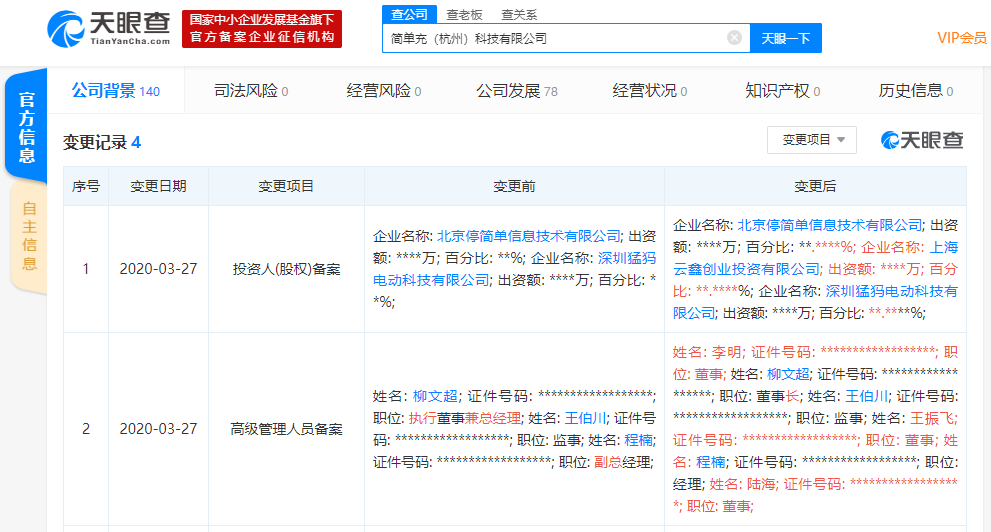Click the 序号 column header
Screen dimensions: 991x532
(x=86, y=186)
